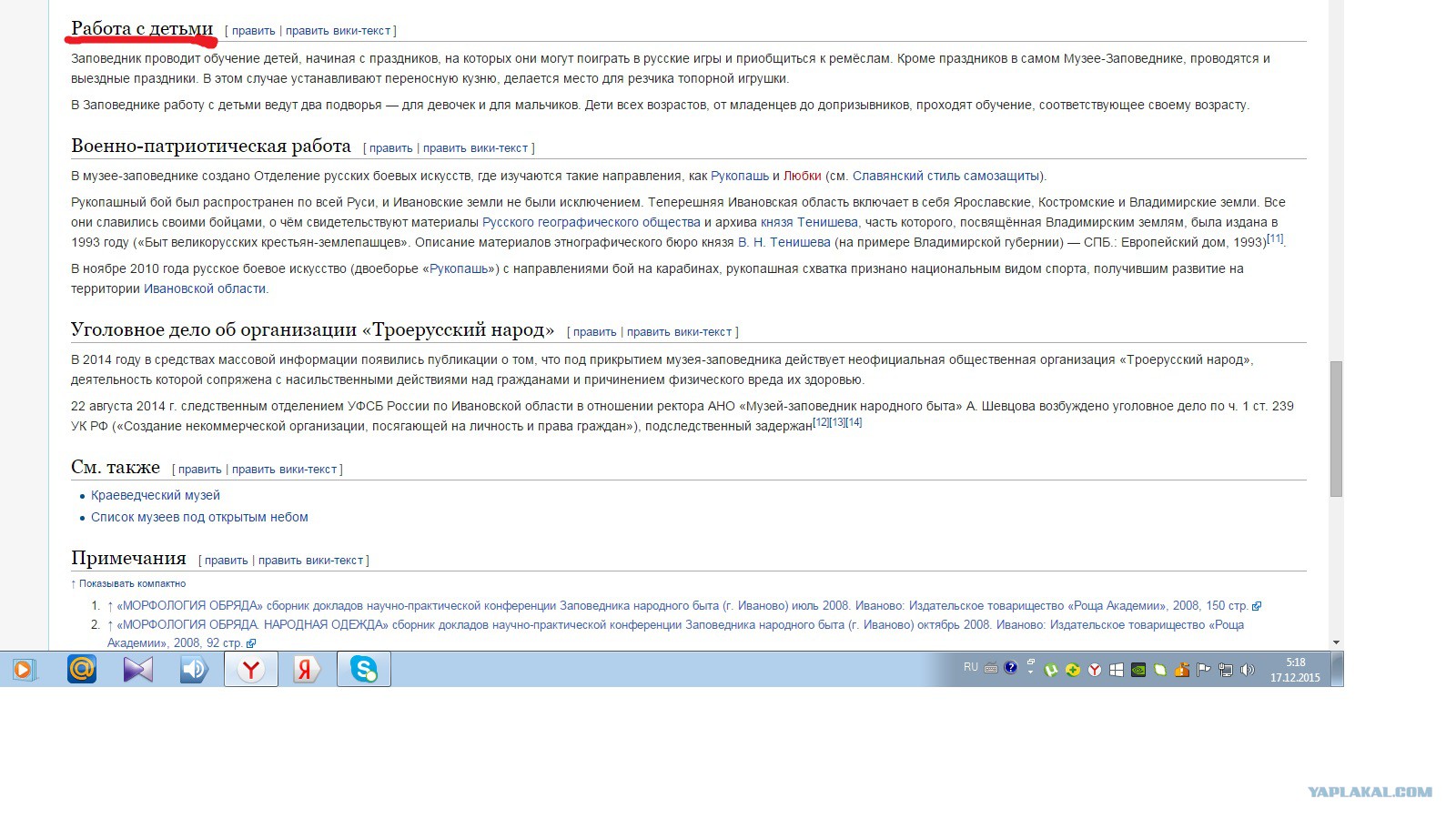
Task: Click the system volume speaker tray icon
Action: click(x=1248, y=670)
